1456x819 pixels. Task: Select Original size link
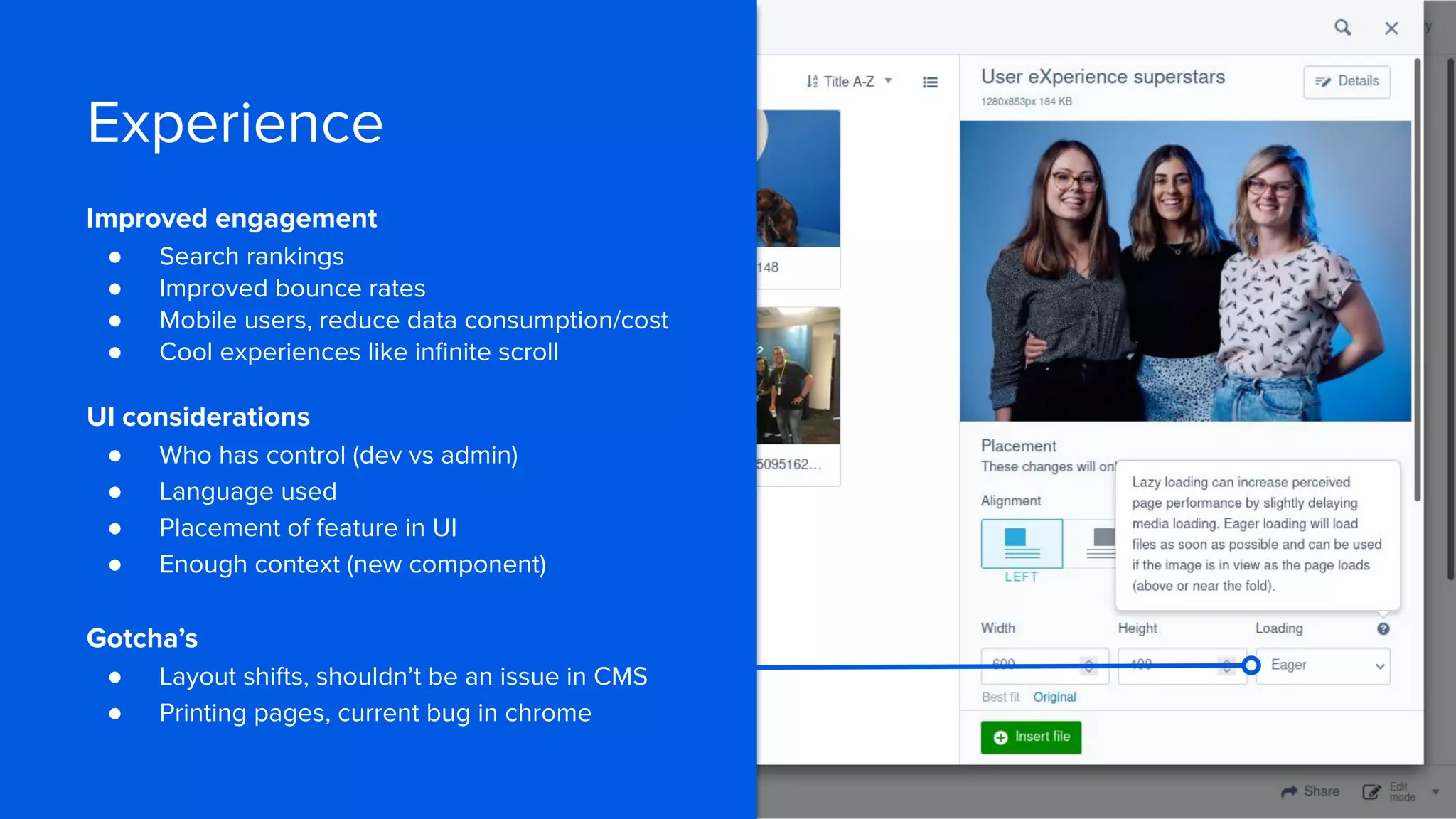coord(1054,697)
